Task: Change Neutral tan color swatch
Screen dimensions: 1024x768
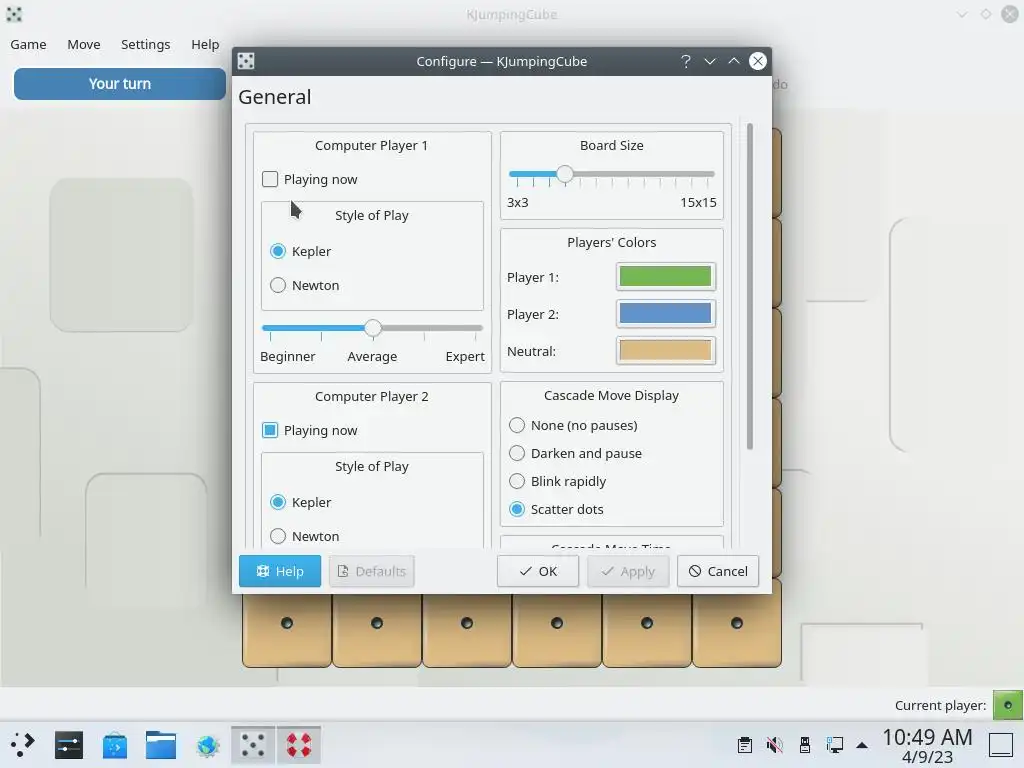Action: click(x=665, y=351)
